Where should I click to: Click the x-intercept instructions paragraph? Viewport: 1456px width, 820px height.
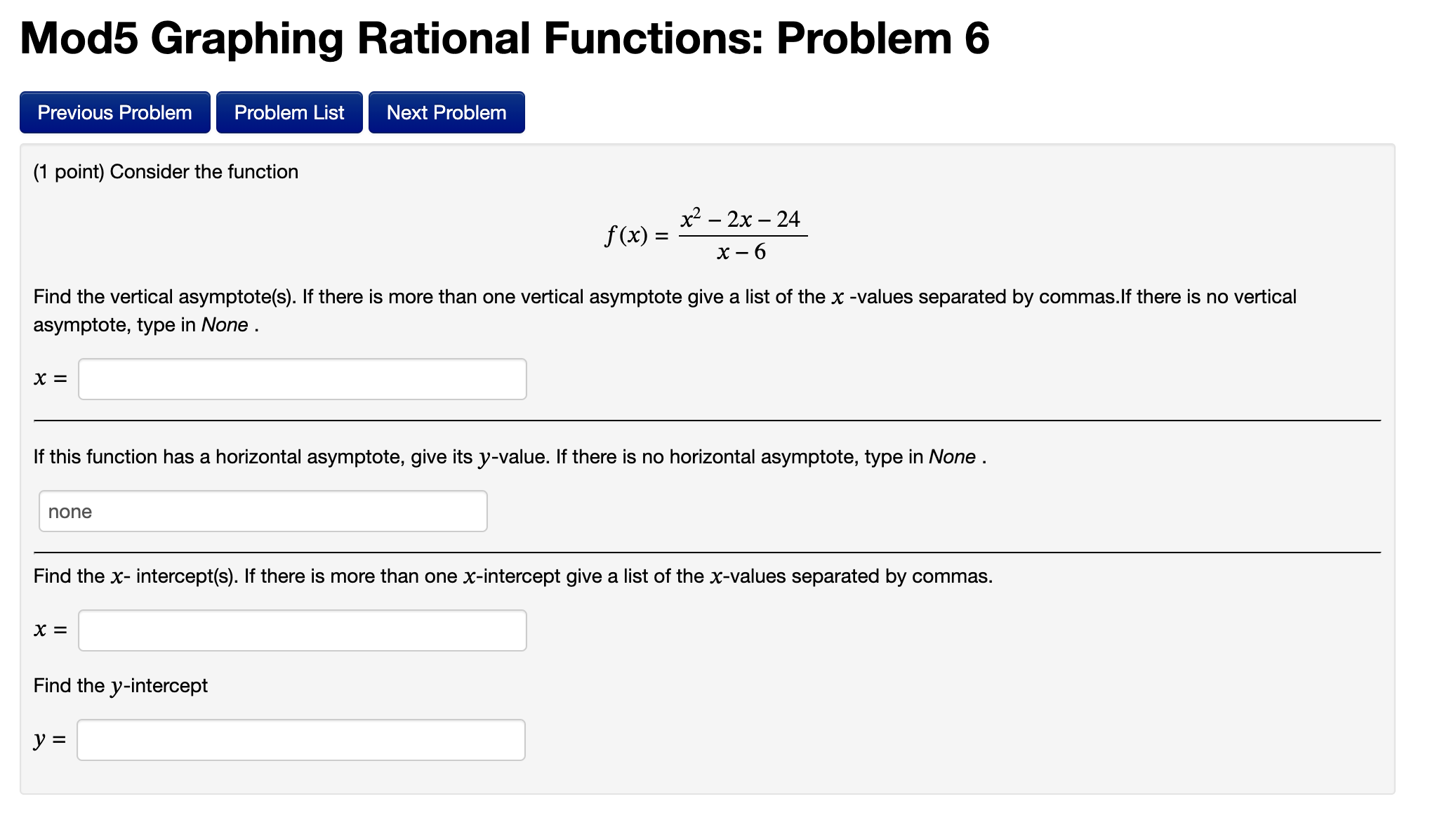pos(512,576)
